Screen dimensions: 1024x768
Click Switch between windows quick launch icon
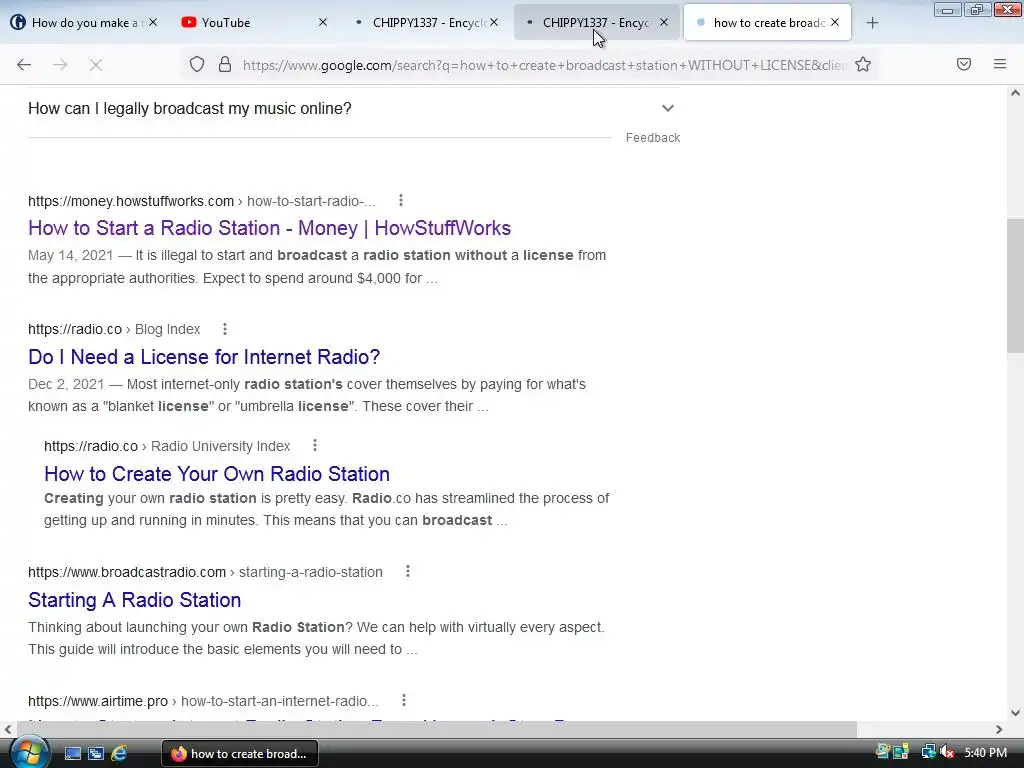(96, 754)
